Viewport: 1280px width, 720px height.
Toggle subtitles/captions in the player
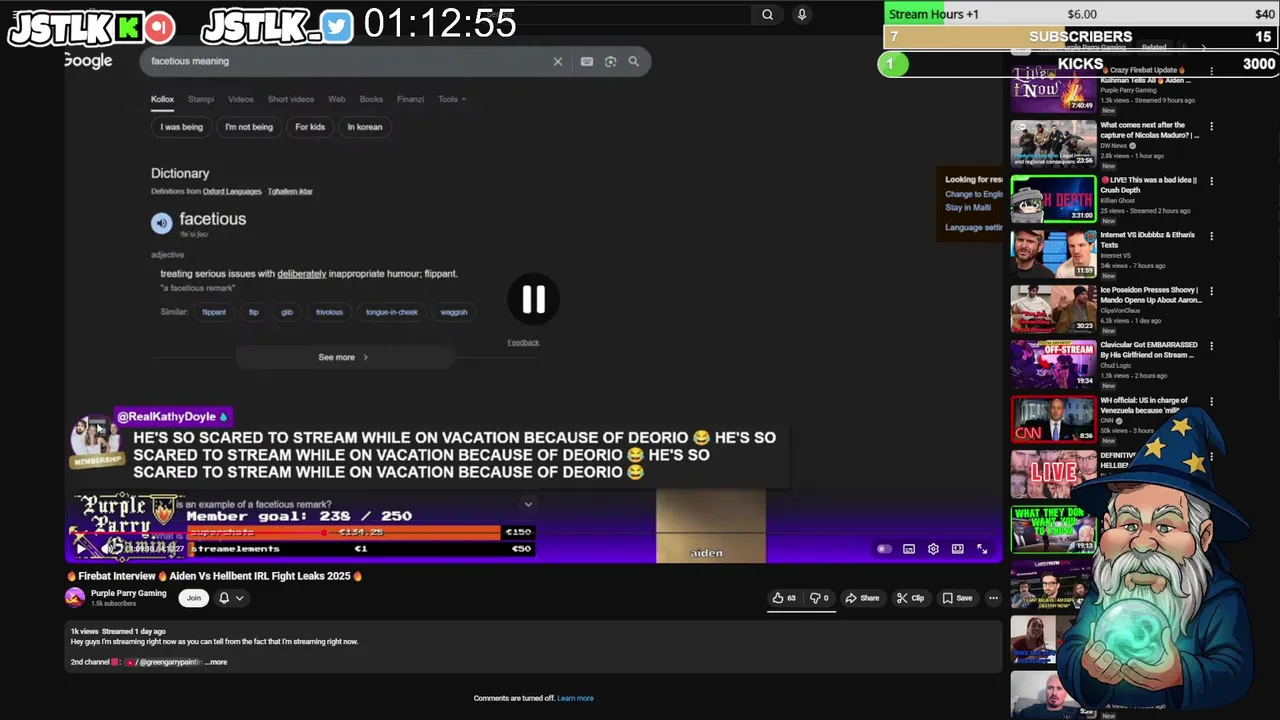tap(909, 549)
